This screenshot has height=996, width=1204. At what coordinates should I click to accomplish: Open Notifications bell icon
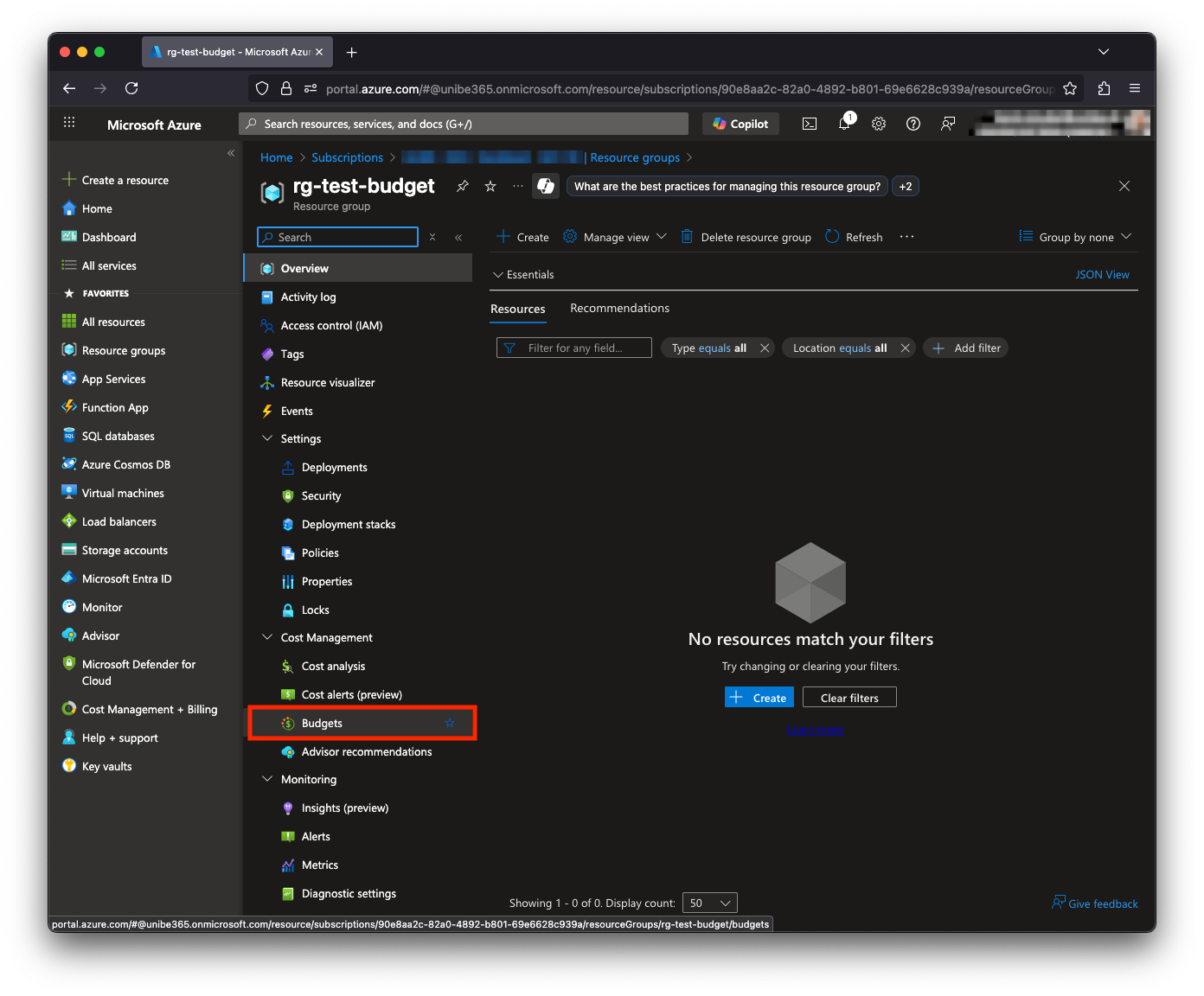tap(844, 124)
